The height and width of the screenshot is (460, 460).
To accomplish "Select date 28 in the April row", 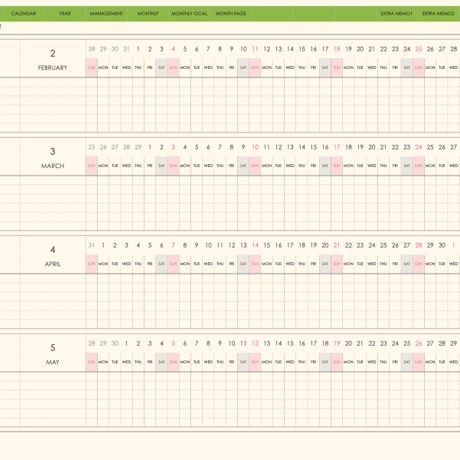I will pyautogui.click(x=419, y=245).
